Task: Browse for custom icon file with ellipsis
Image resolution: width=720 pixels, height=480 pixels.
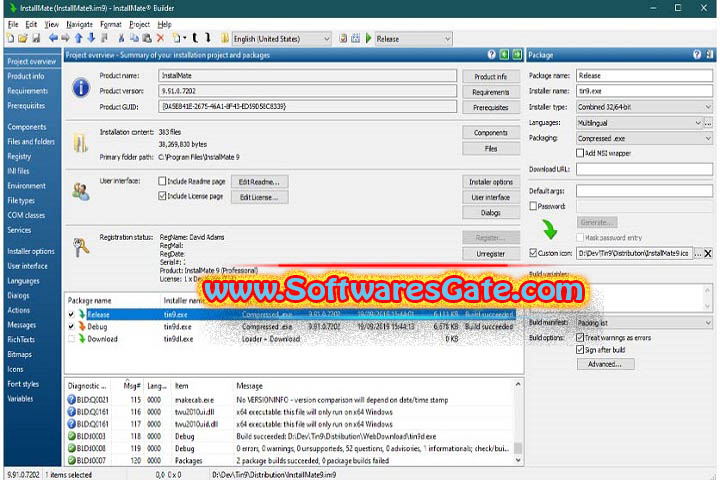Action: [698, 253]
